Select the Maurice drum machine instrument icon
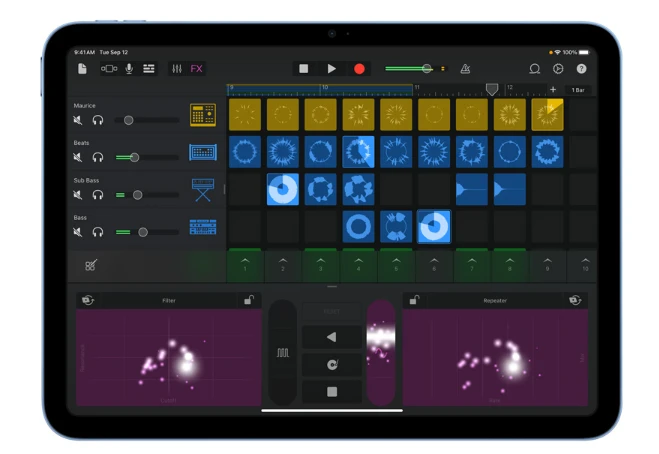The height and width of the screenshot is (454, 659). tap(203, 115)
